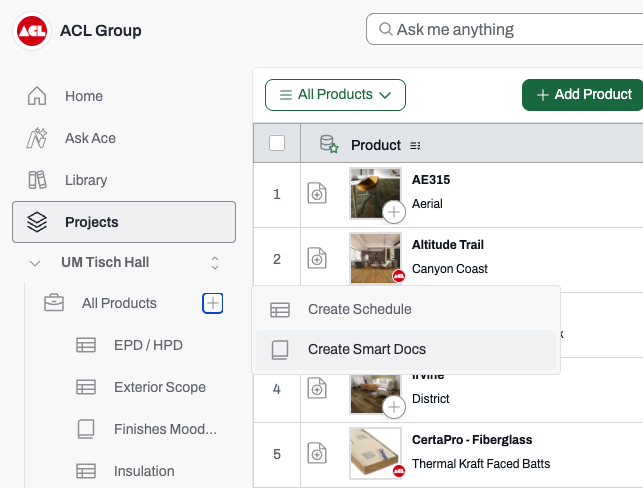Click the Home house icon
643x488 pixels.
coord(37,96)
